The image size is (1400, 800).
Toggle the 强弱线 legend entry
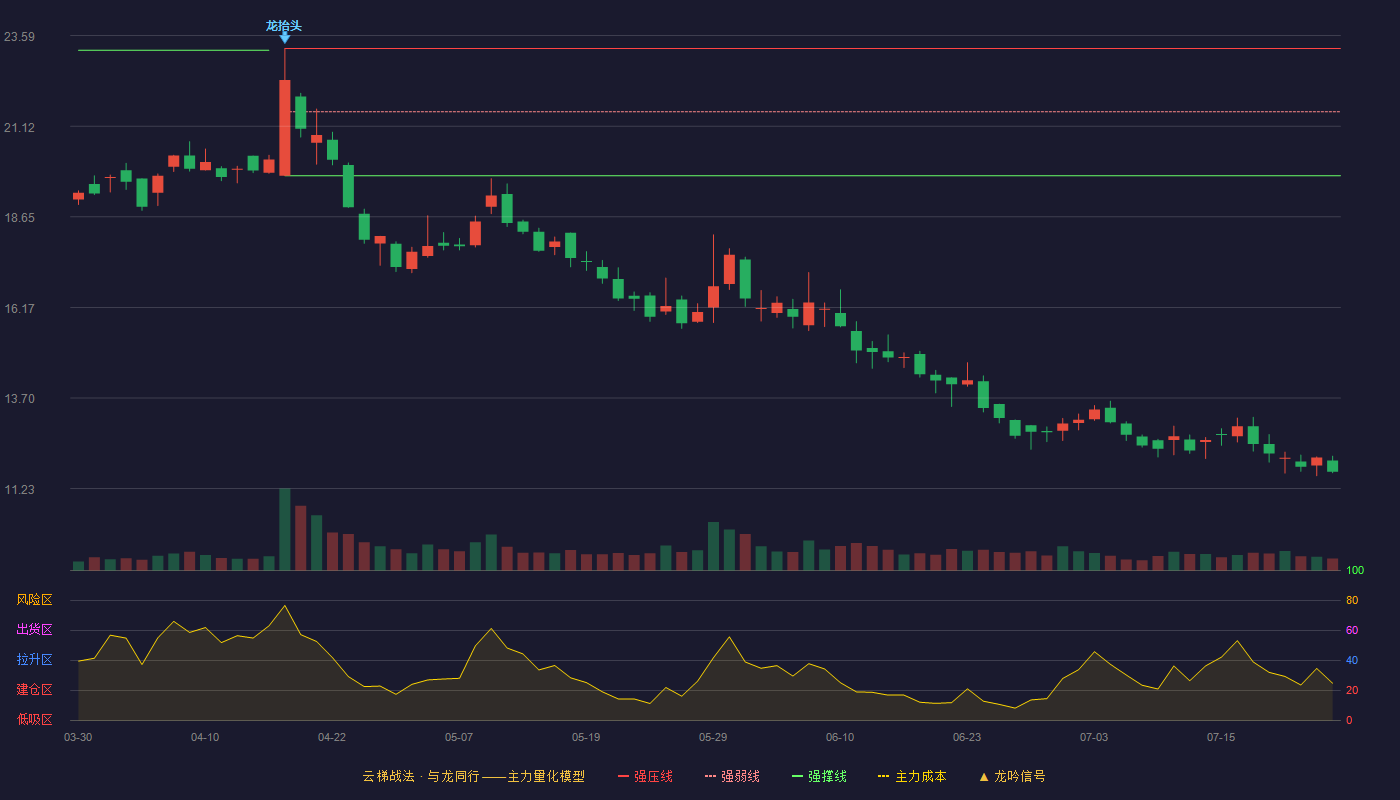[732, 776]
